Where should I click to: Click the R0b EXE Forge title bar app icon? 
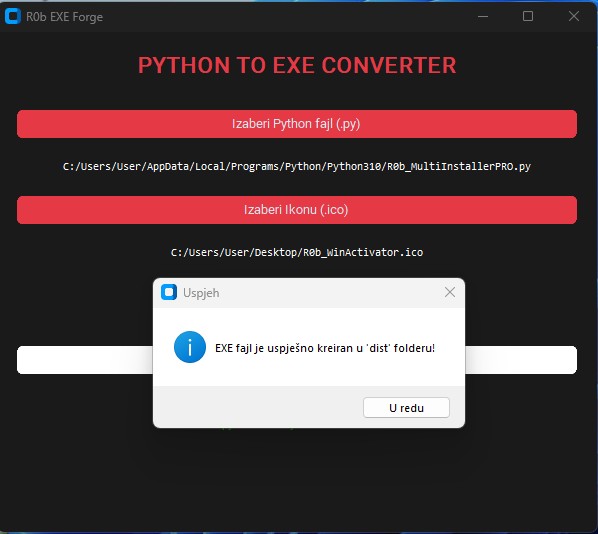[13, 16]
